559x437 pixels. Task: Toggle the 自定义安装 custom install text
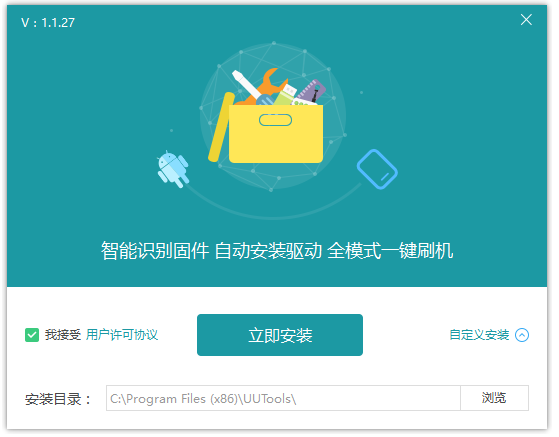479,335
